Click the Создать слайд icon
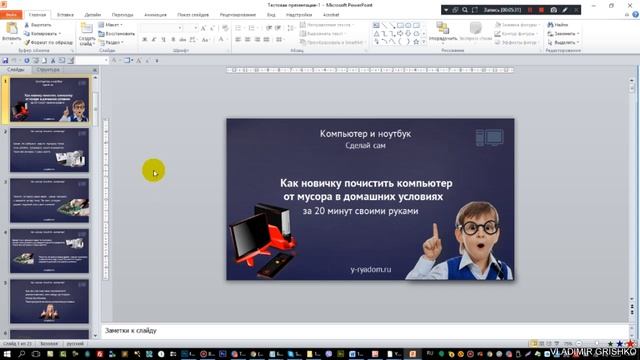The width and height of the screenshot is (640, 360). [x=87, y=29]
